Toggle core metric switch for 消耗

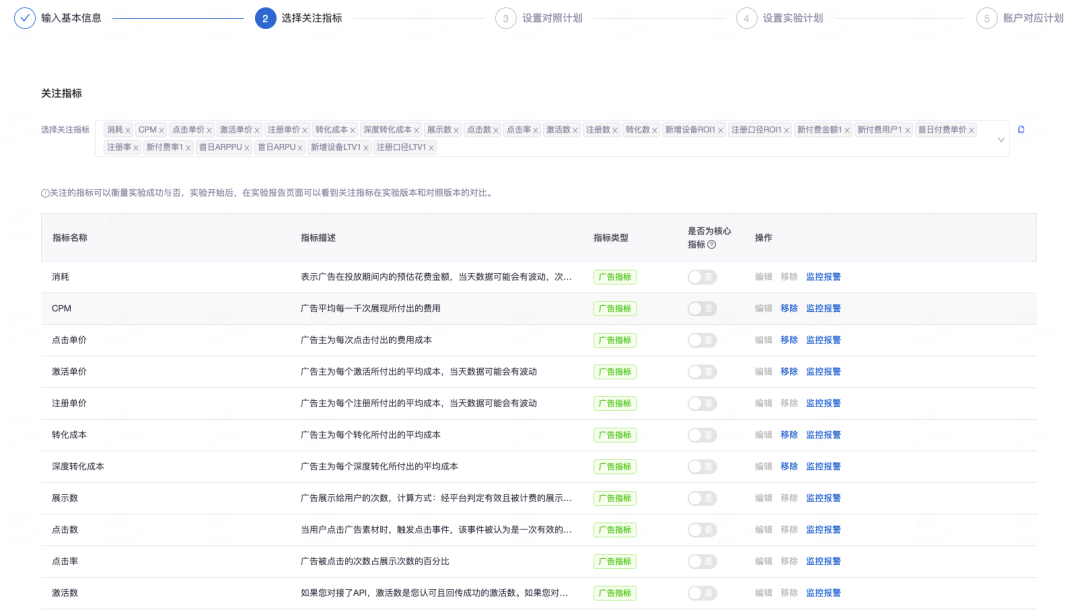click(702, 277)
